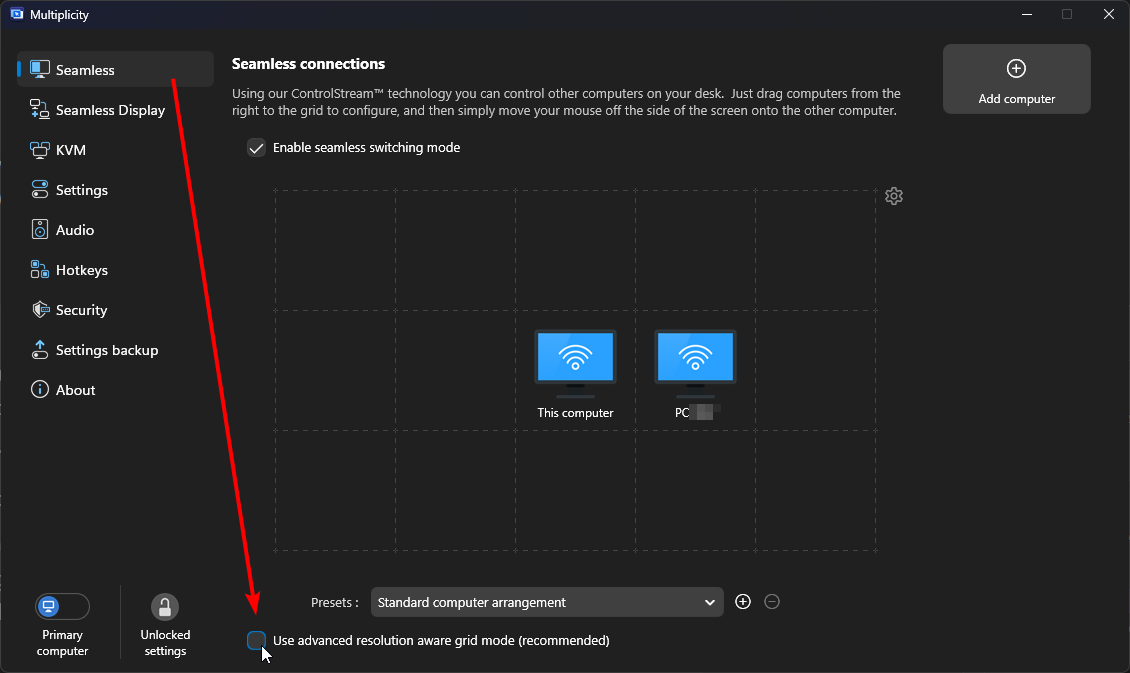Disable seamless switching mode checkbox
The height and width of the screenshot is (673, 1130).
pyautogui.click(x=257, y=148)
